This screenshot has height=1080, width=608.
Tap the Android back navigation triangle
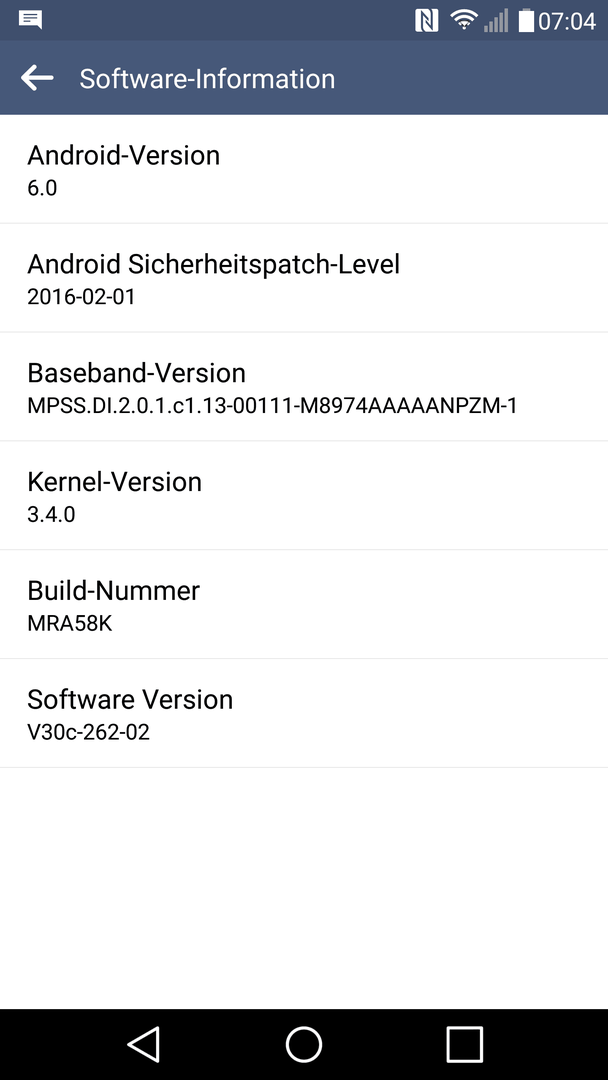[x=144, y=1044]
